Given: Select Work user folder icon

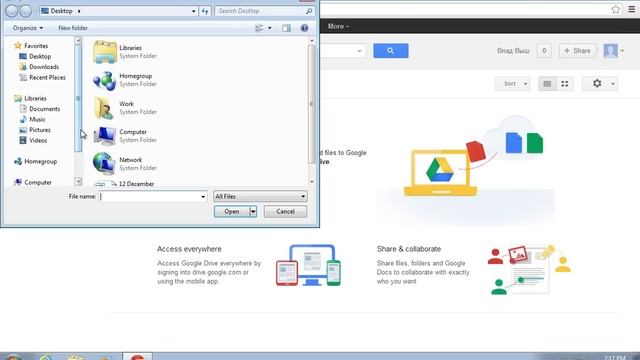Looking at the screenshot, I should (104, 108).
